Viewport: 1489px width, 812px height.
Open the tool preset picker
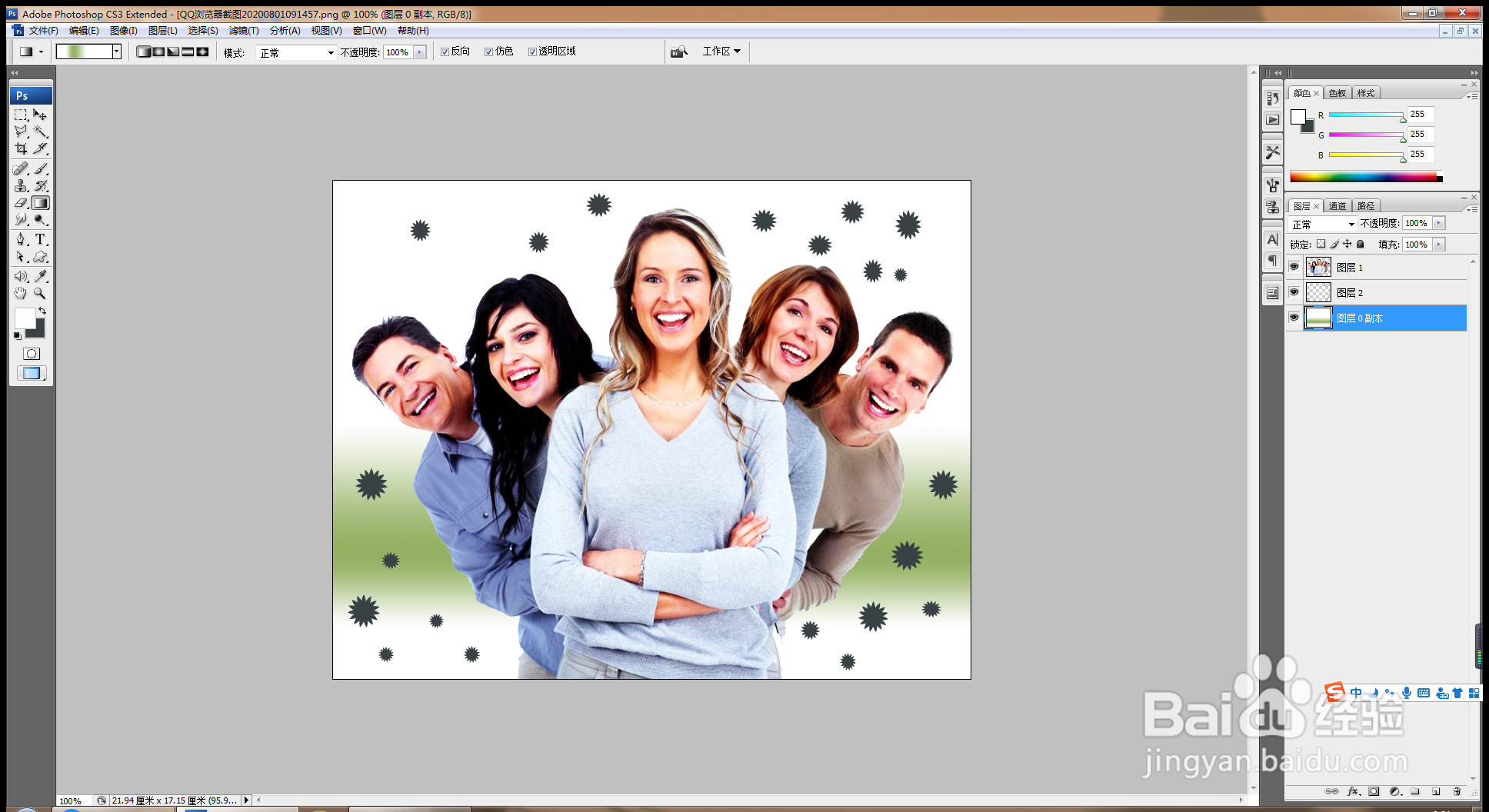pyautogui.click(x=31, y=52)
